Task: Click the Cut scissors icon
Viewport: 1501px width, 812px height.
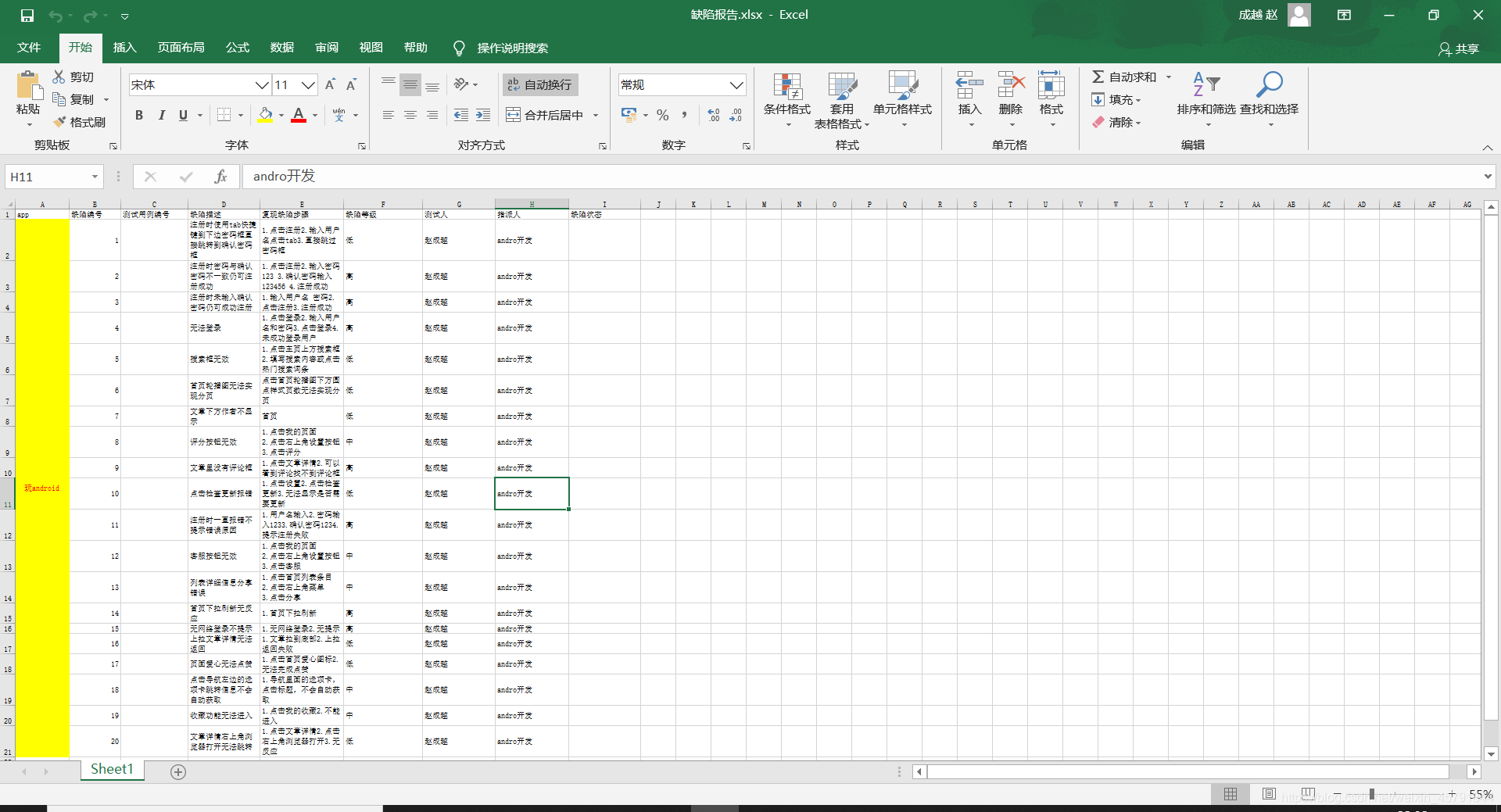Action: (x=59, y=77)
